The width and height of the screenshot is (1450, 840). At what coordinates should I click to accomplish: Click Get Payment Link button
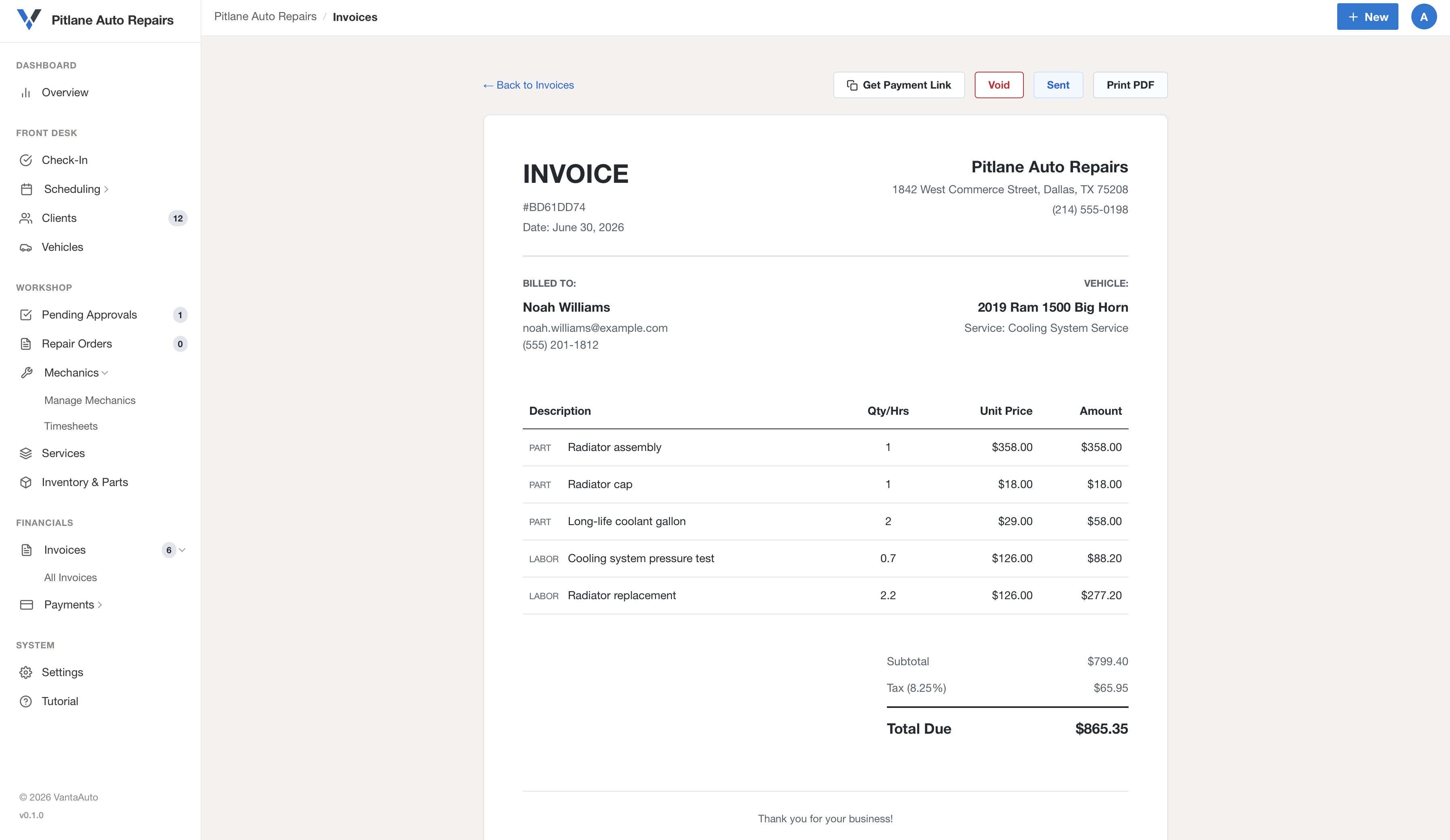click(x=899, y=85)
